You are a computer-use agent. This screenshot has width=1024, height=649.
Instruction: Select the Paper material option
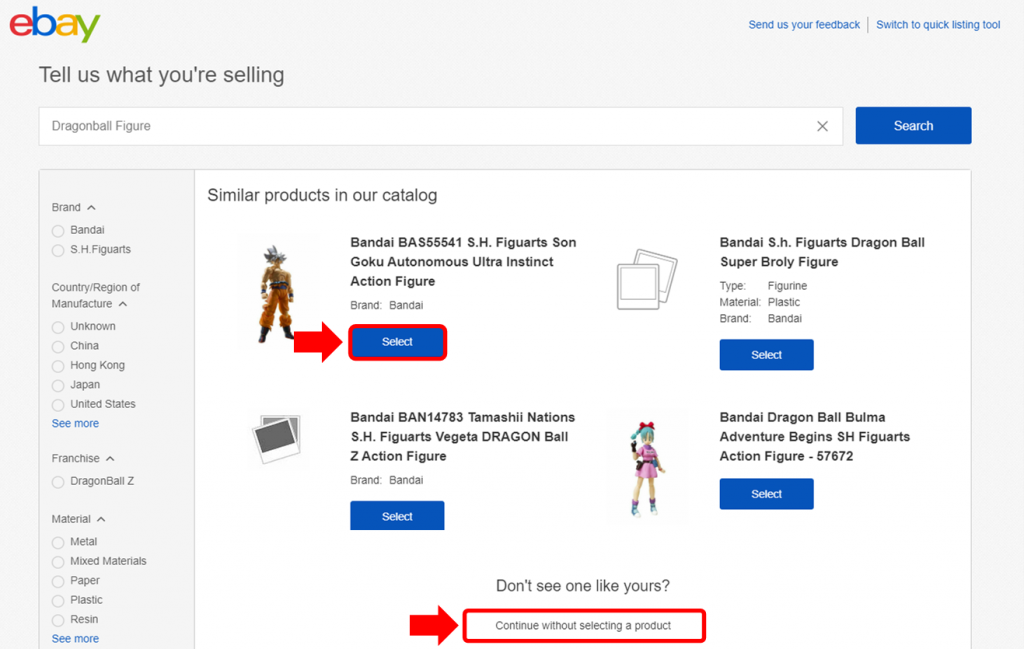(58, 581)
